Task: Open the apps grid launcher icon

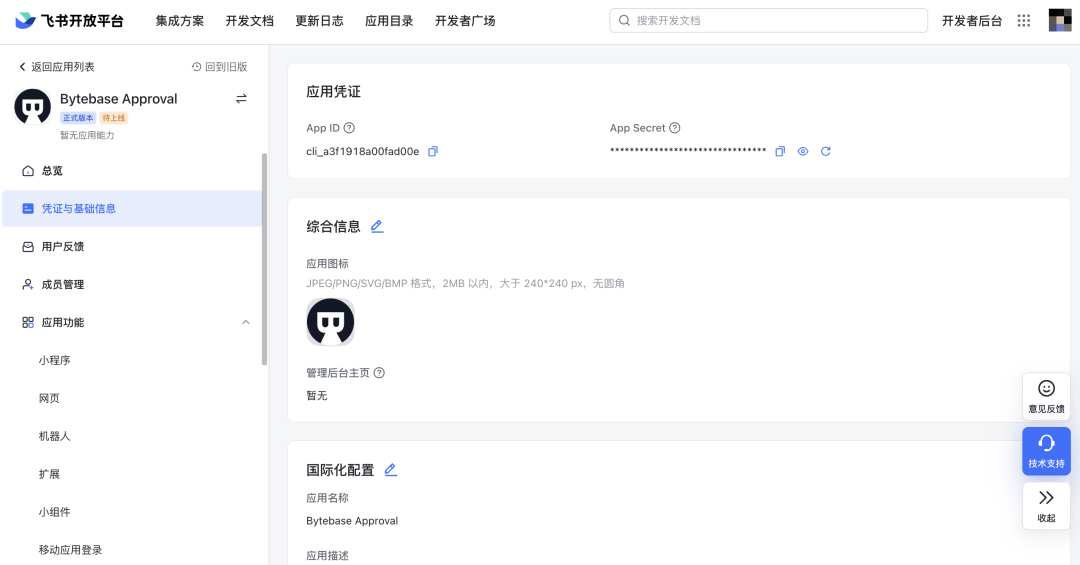Action: pos(1024,21)
